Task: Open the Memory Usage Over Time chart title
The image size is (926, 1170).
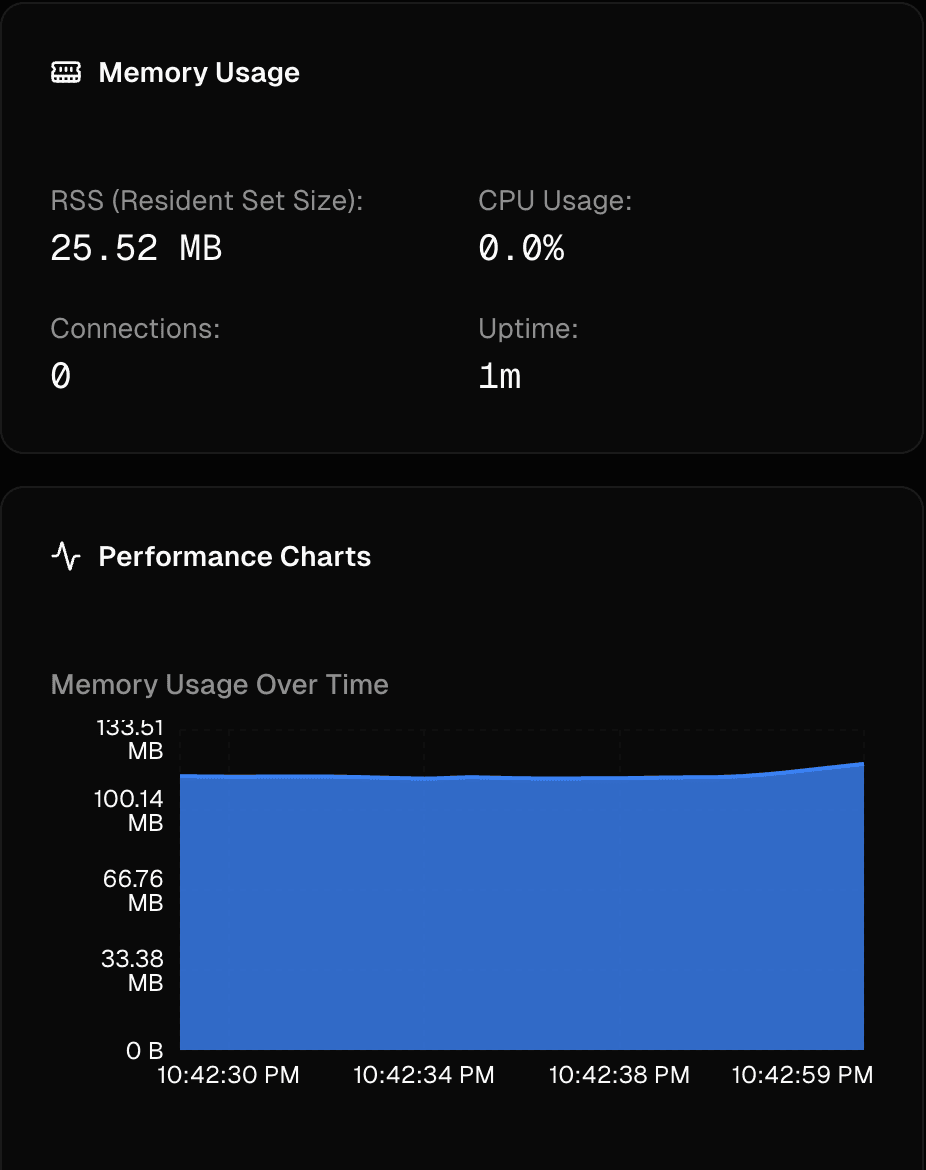Action: (220, 684)
